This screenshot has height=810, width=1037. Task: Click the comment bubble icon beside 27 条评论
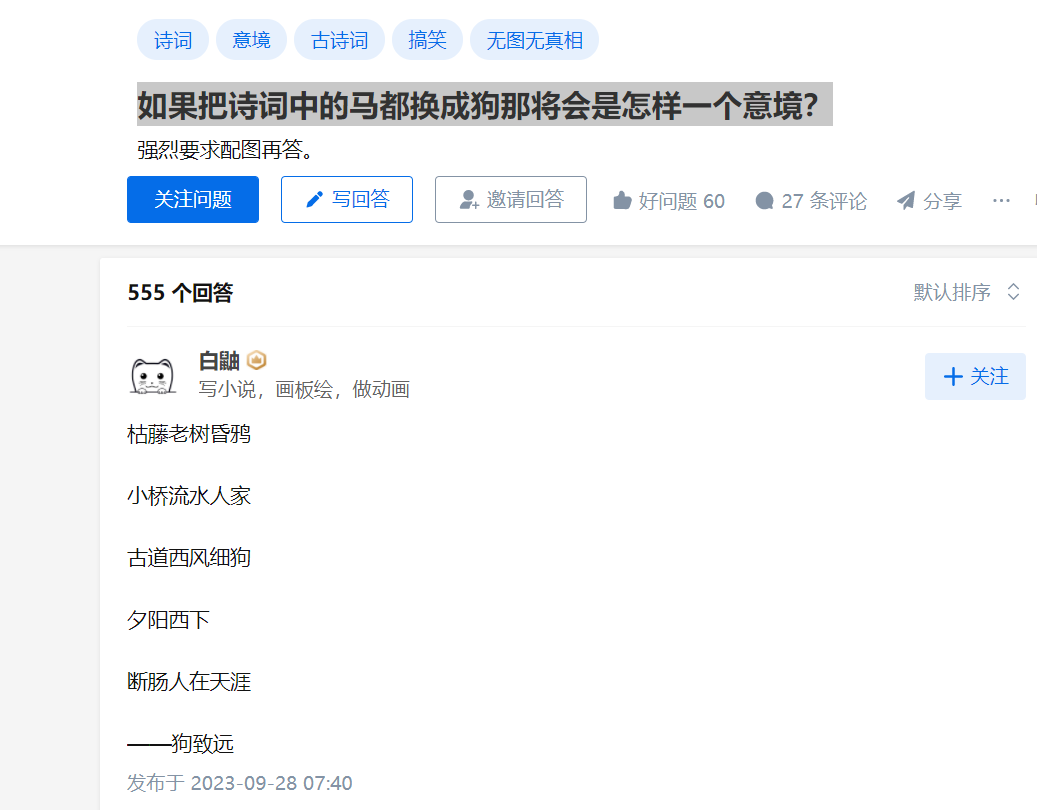point(765,200)
